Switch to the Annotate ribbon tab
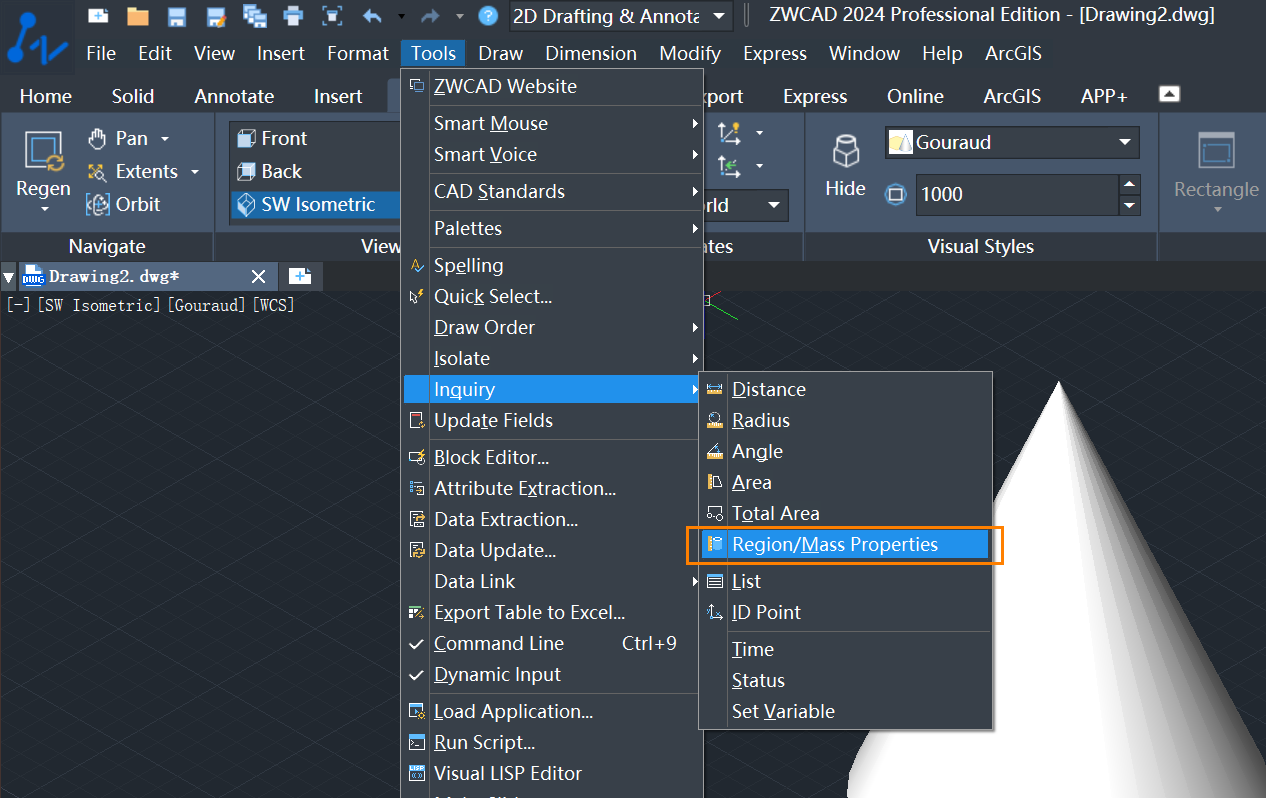This screenshot has width=1266, height=798. point(234,97)
